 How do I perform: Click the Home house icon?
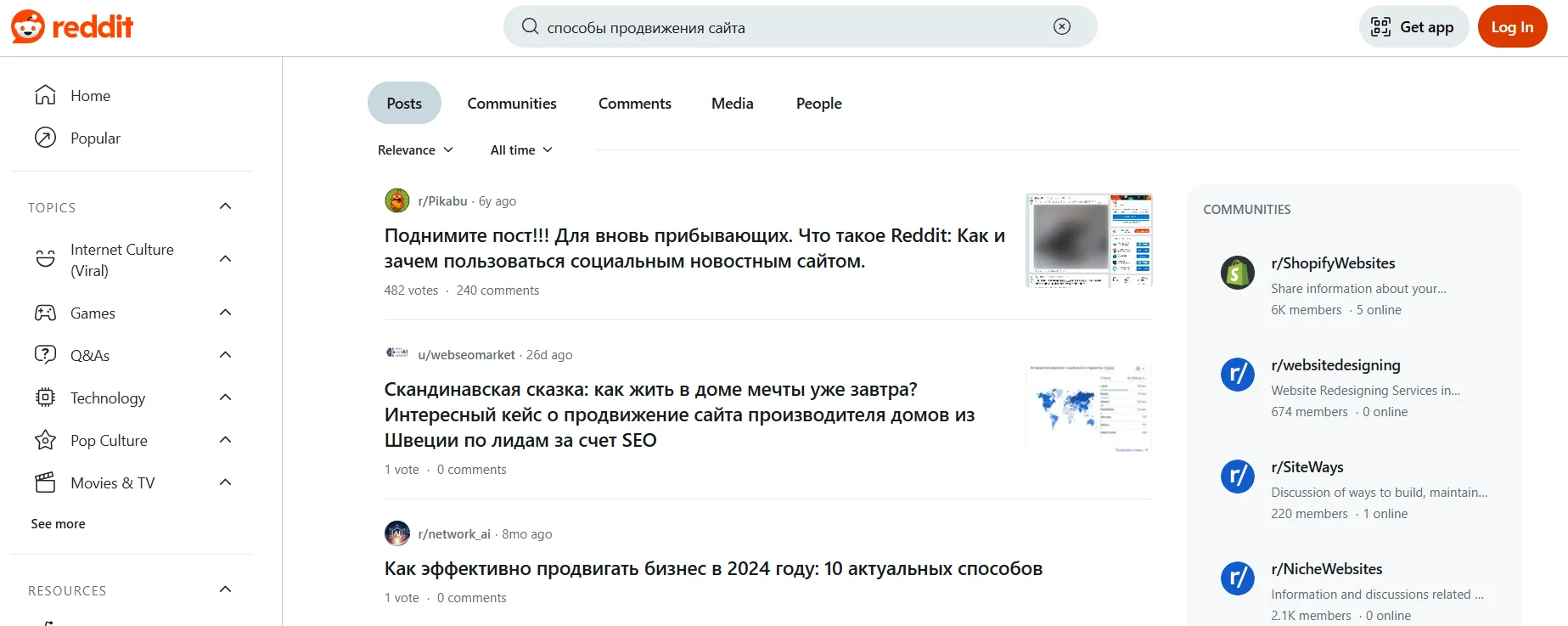pyautogui.click(x=45, y=95)
